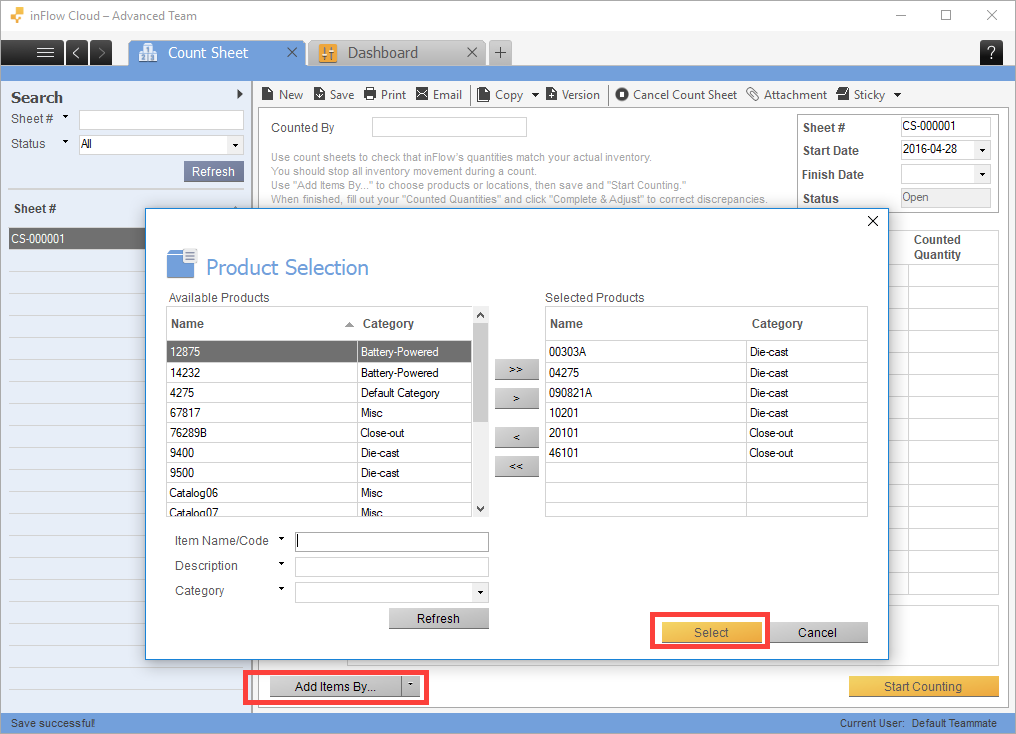
Task: Select product 46101 in Selected Products
Action: 706,453
